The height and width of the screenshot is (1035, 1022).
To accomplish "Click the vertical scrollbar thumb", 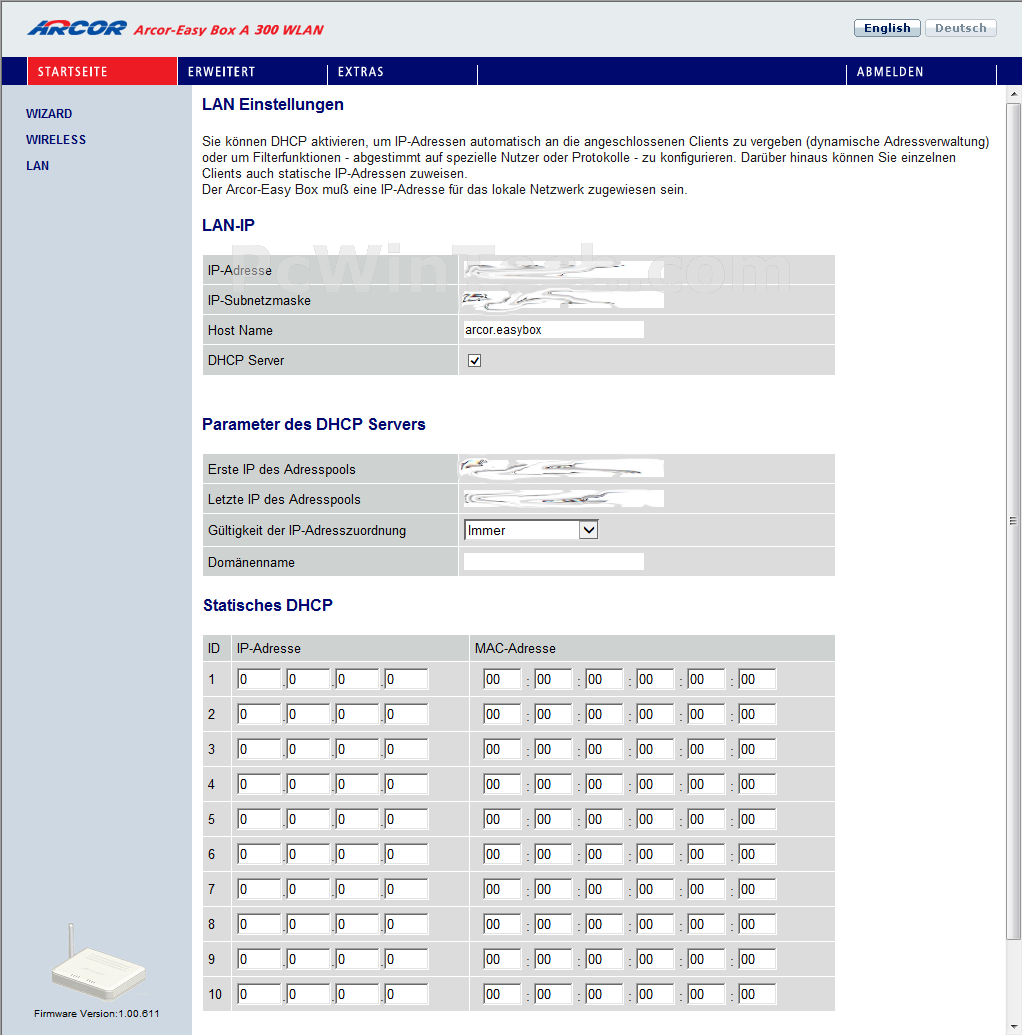I will coord(1013,521).
